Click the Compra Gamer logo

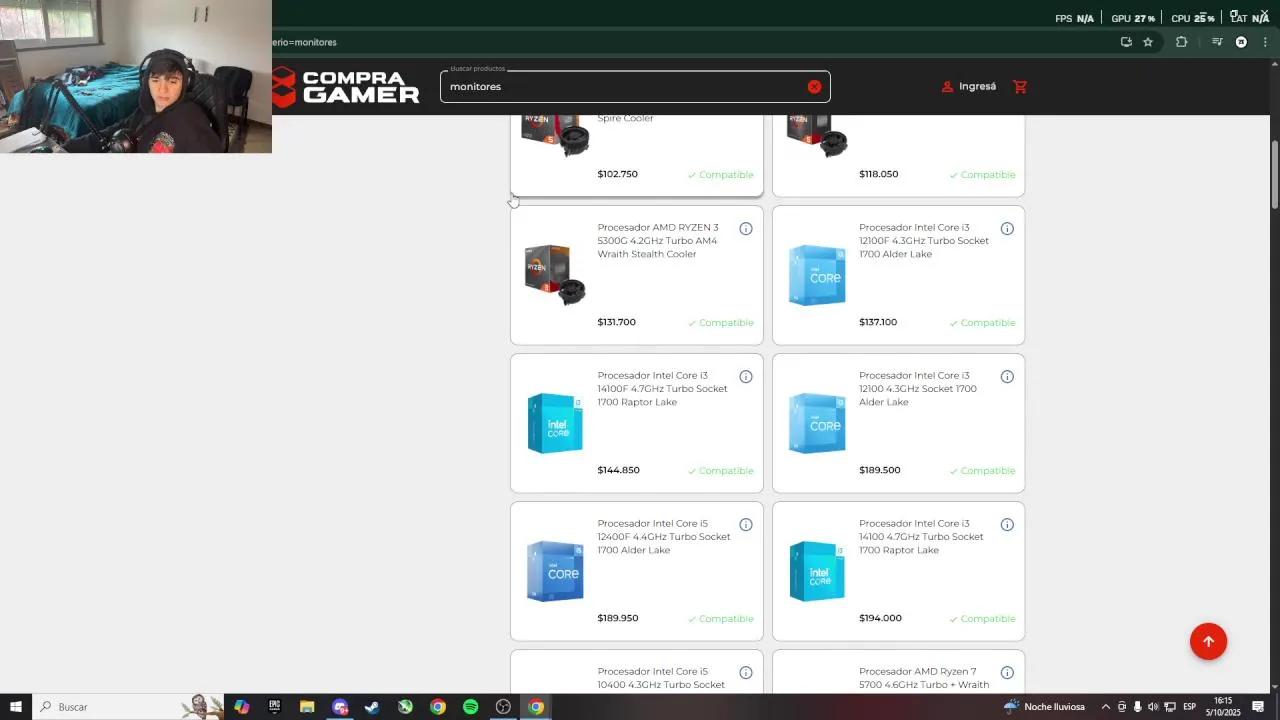[346, 87]
